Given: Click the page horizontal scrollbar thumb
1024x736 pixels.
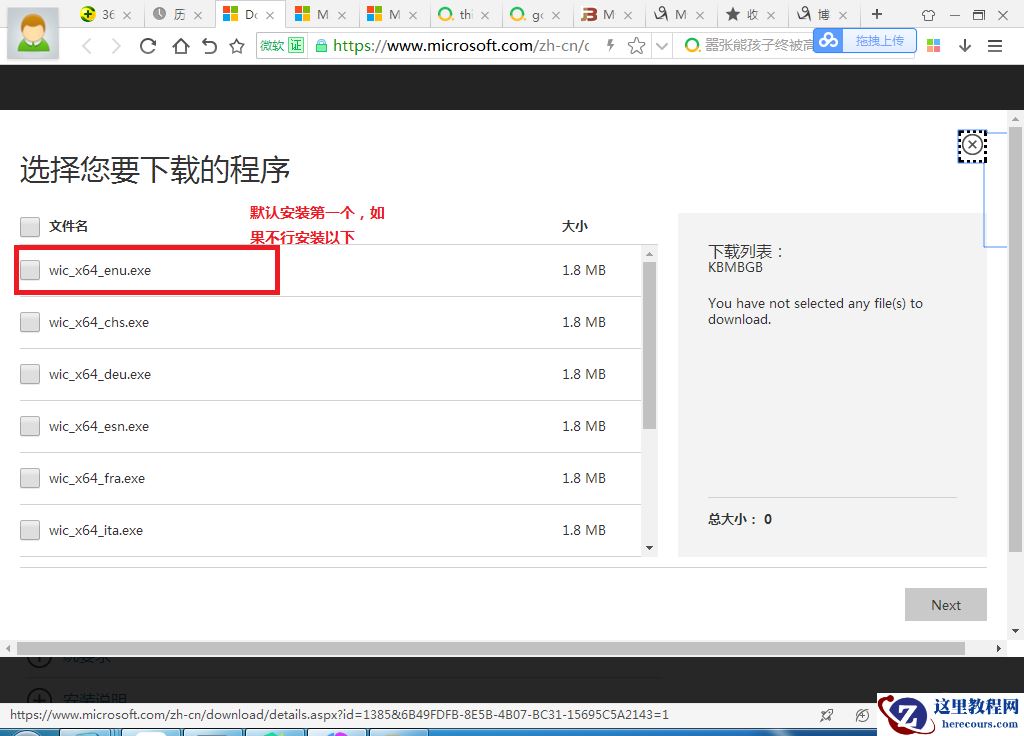Looking at the screenshot, I should 490,648.
